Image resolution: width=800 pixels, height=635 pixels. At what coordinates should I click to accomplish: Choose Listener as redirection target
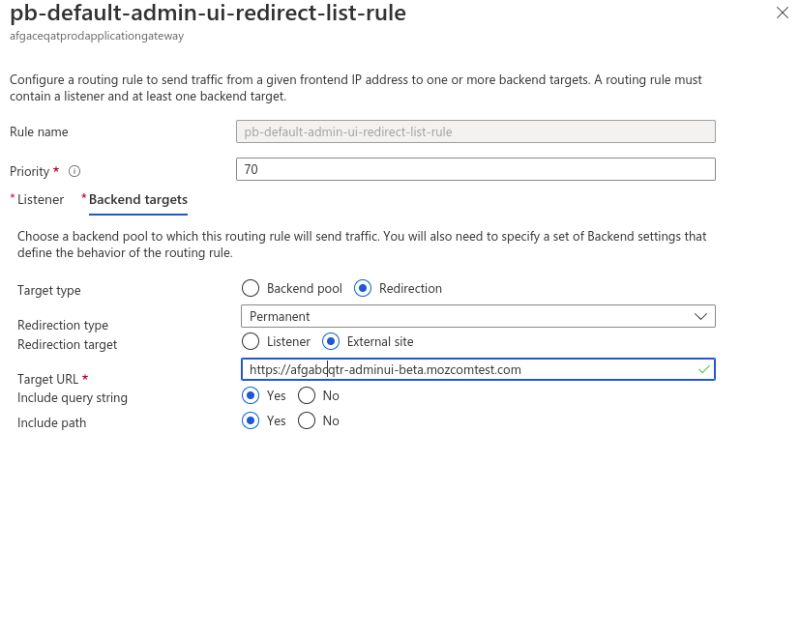pos(250,342)
